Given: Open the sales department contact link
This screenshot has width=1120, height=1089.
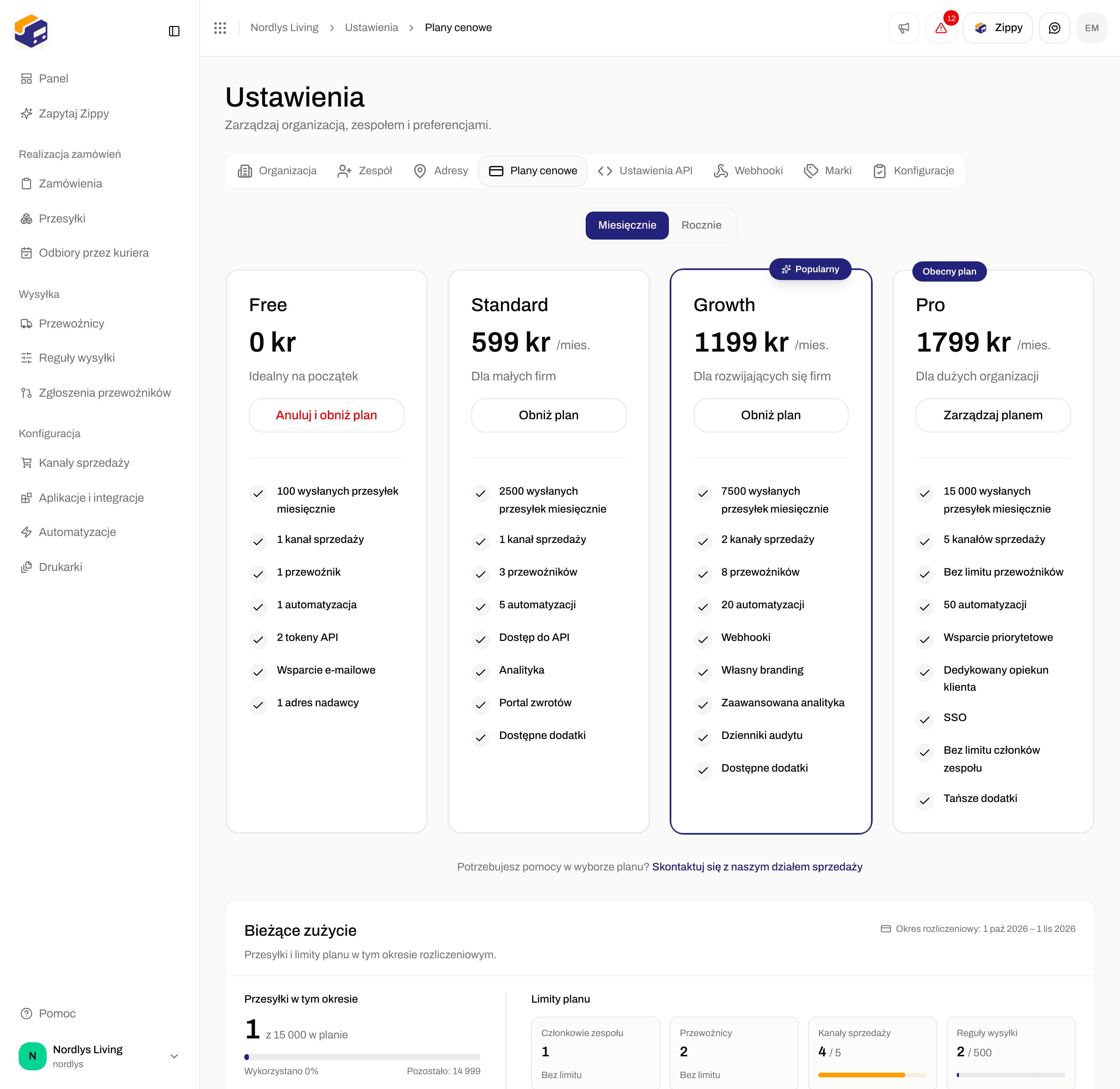Looking at the screenshot, I should point(757,867).
